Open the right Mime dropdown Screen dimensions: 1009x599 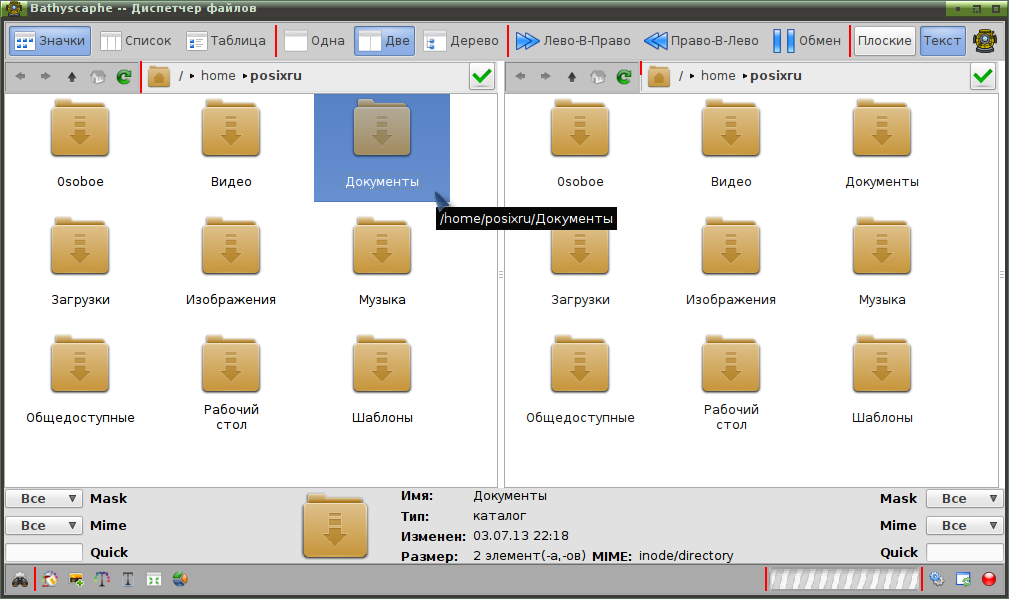coord(965,526)
